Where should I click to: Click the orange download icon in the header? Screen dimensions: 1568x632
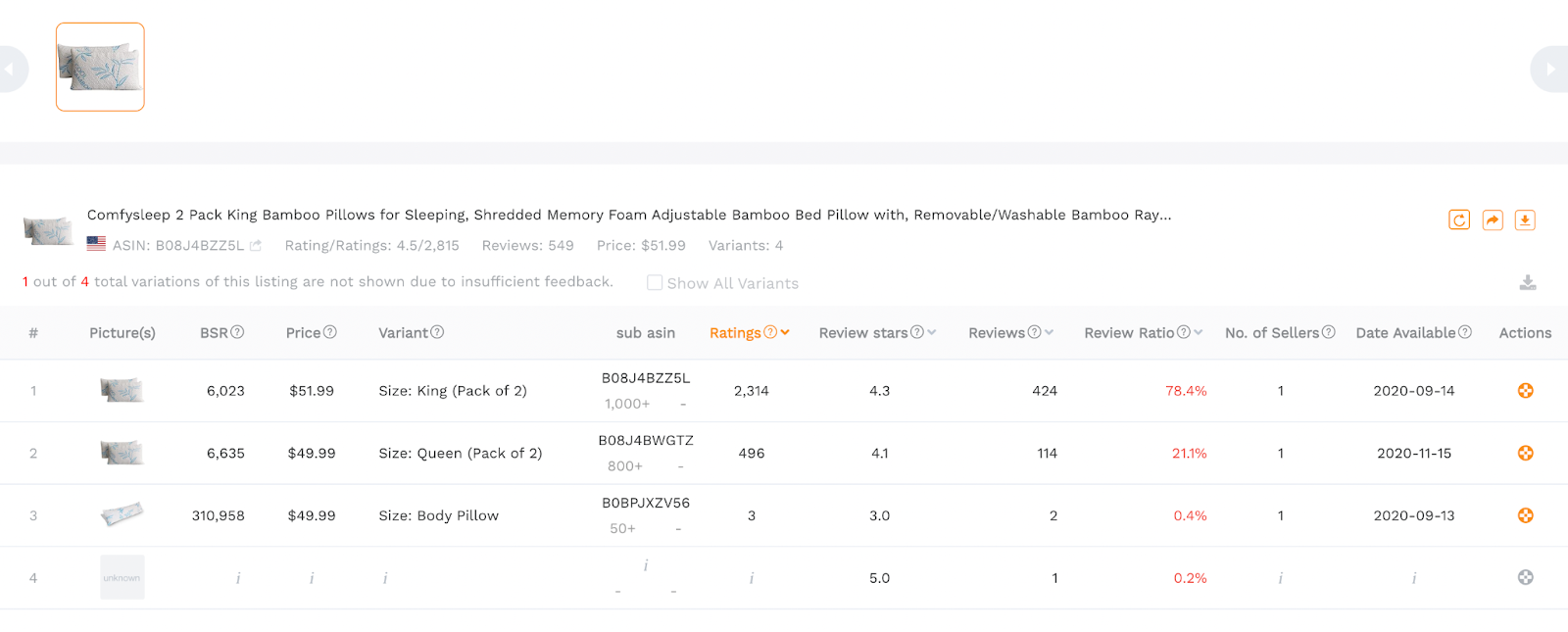pos(1525,220)
